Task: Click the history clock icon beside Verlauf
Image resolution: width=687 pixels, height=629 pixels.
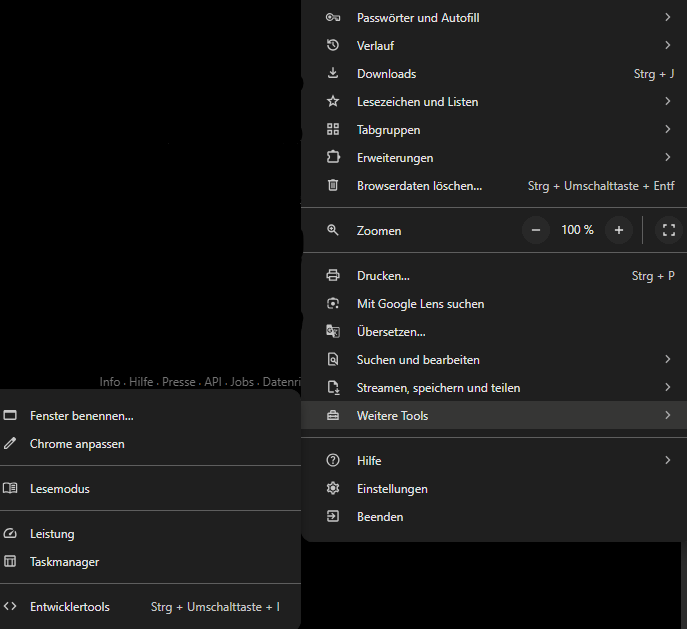Action: pyautogui.click(x=333, y=45)
